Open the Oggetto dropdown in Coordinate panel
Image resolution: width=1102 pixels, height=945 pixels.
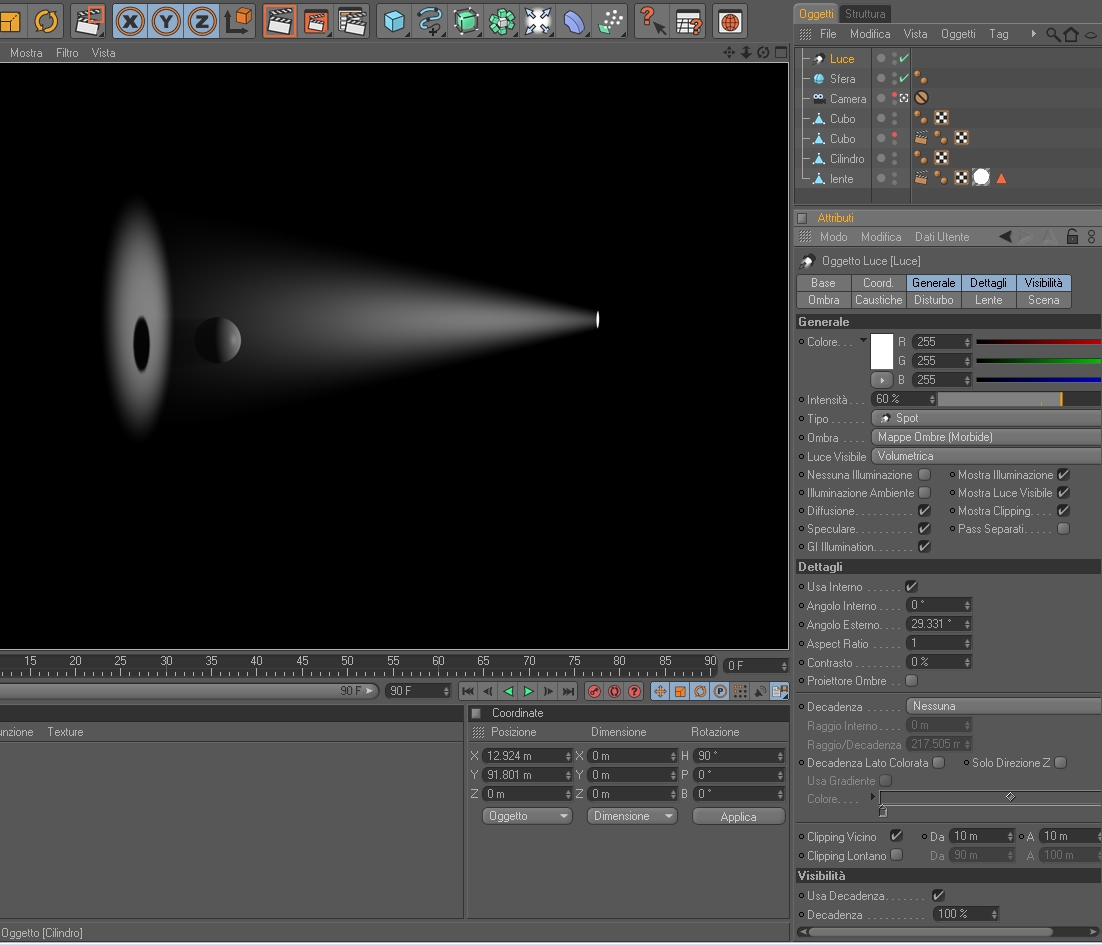click(x=526, y=816)
